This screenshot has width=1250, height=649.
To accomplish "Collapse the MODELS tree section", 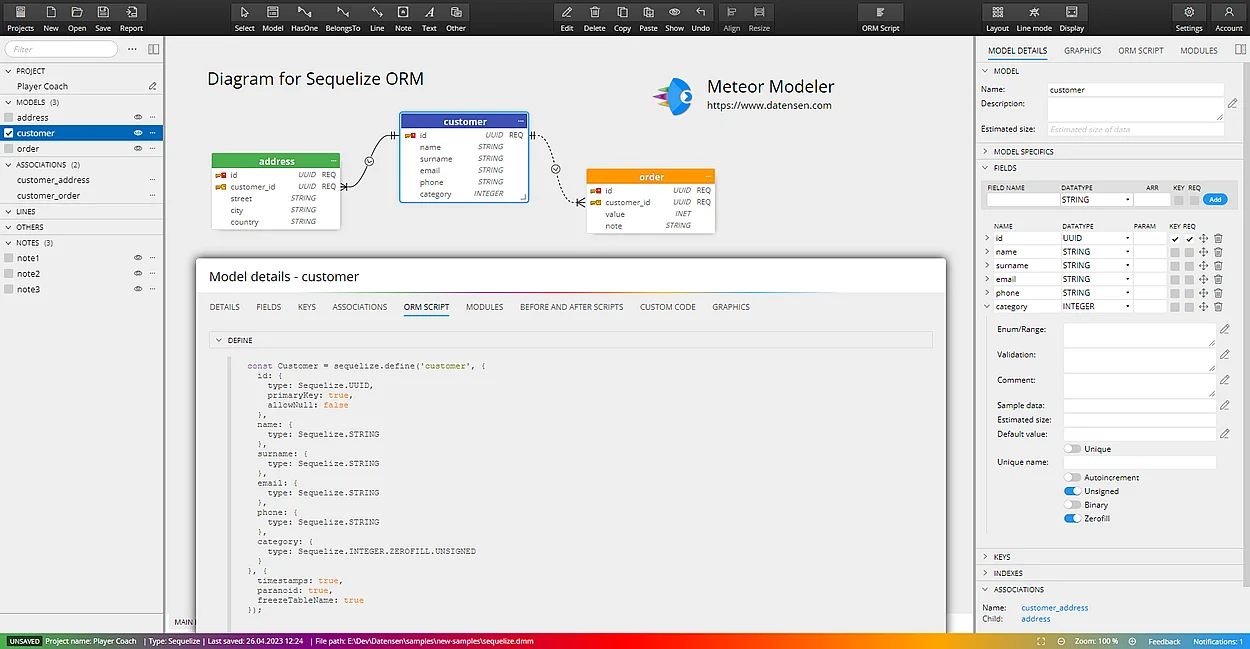I will point(7,102).
